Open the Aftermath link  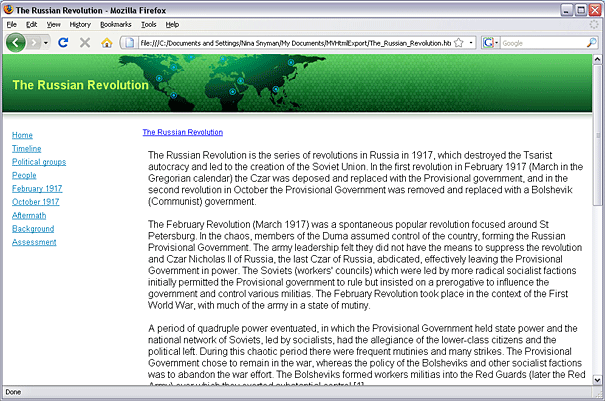[x=29, y=215]
